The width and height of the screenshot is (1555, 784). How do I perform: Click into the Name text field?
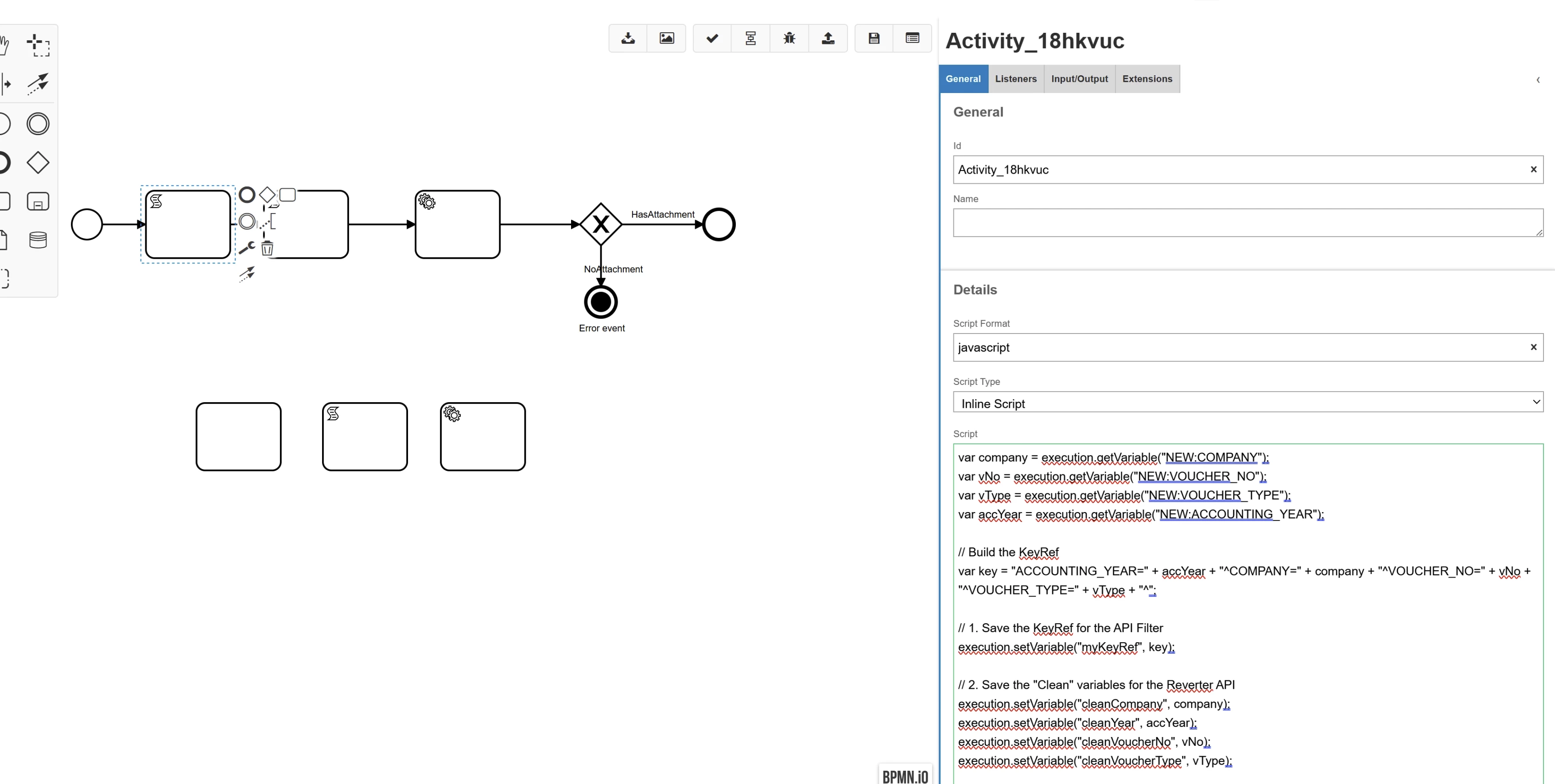pyautogui.click(x=1248, y=223)
